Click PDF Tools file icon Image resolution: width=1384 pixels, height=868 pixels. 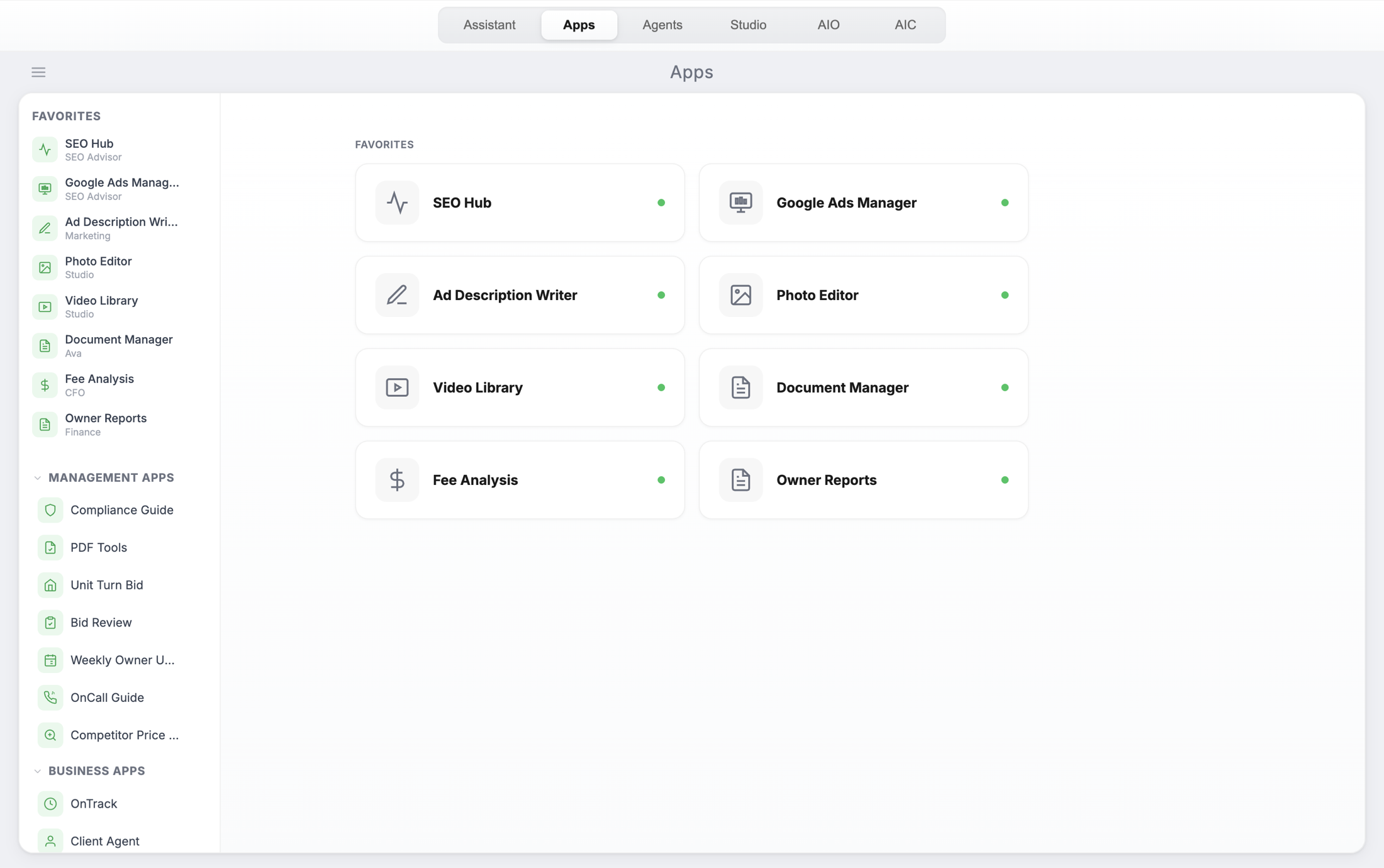50,547
